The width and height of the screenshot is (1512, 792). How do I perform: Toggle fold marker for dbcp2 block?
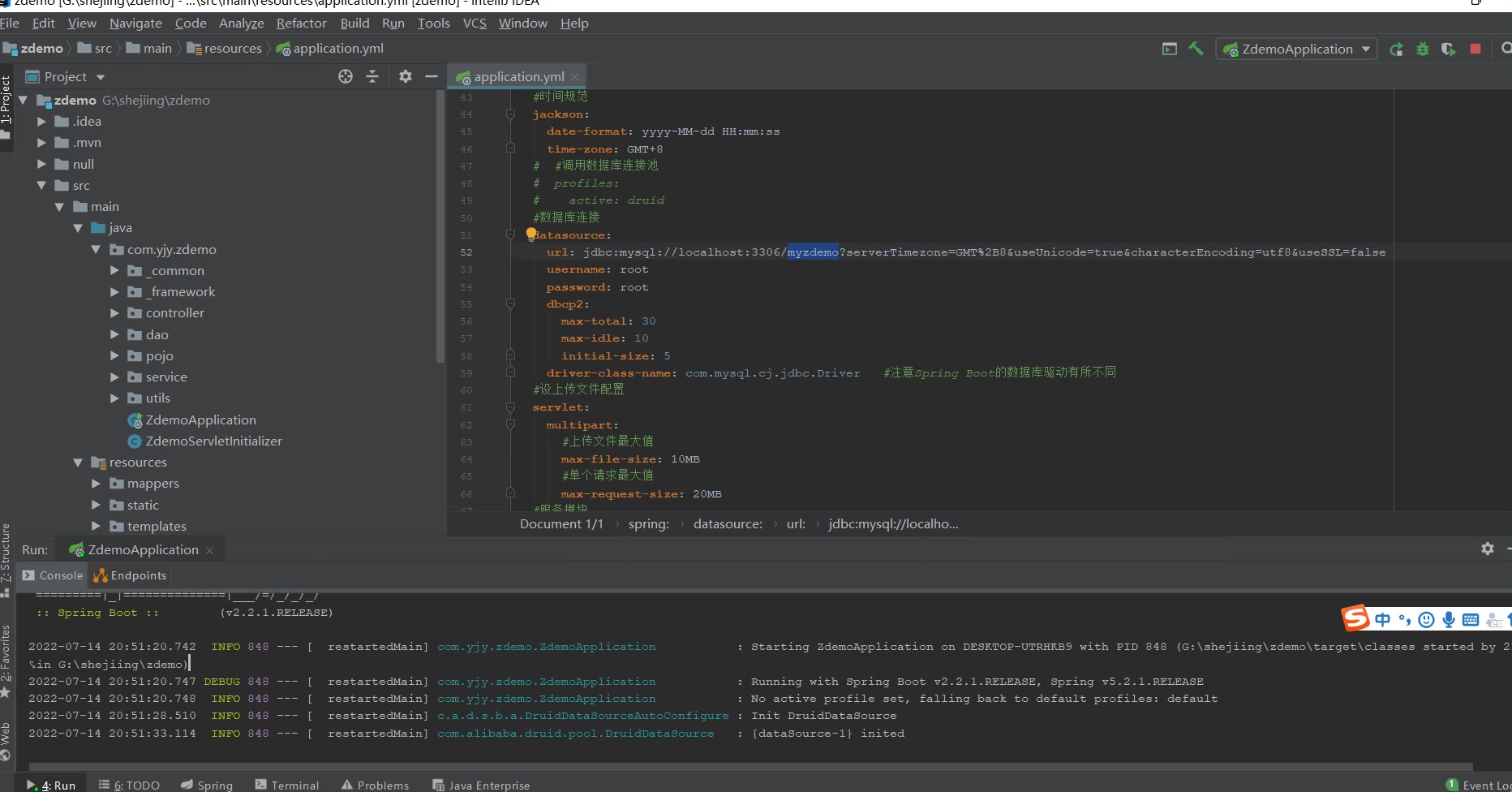[x=510, y=304]
